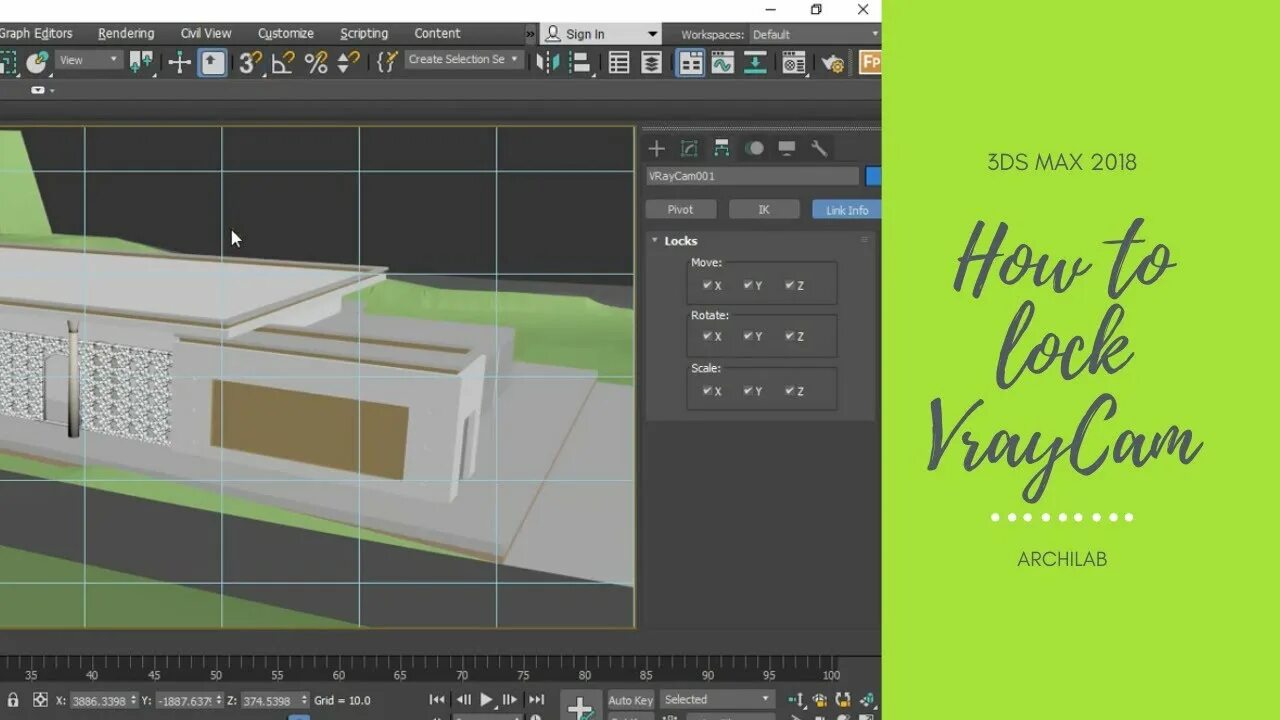Toggle the Auto Key button
Image resolution: width=1280 pixels, height=720 pixels.
point(630,700)
